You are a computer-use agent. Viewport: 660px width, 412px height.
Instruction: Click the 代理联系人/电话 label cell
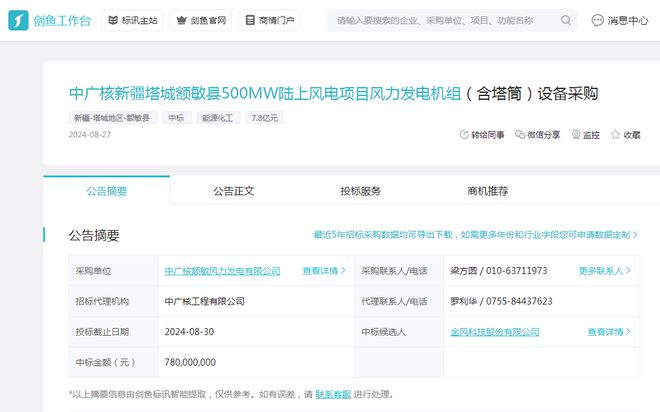[x=399, y=301]
